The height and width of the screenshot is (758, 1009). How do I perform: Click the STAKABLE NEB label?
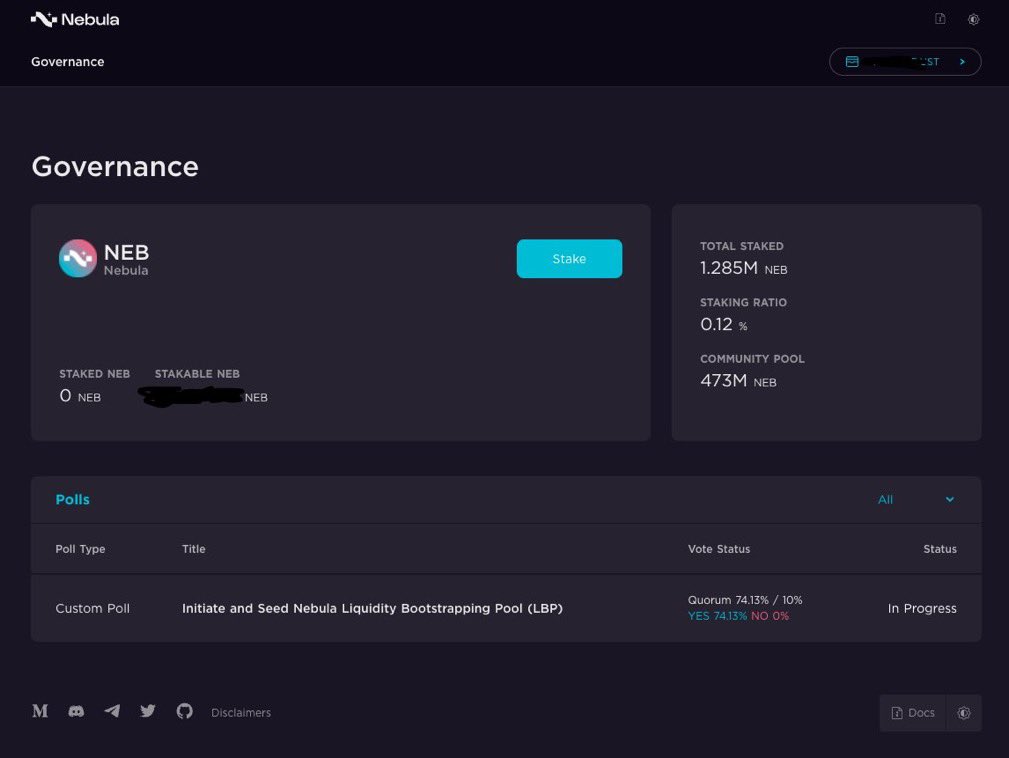coord(197,374)
